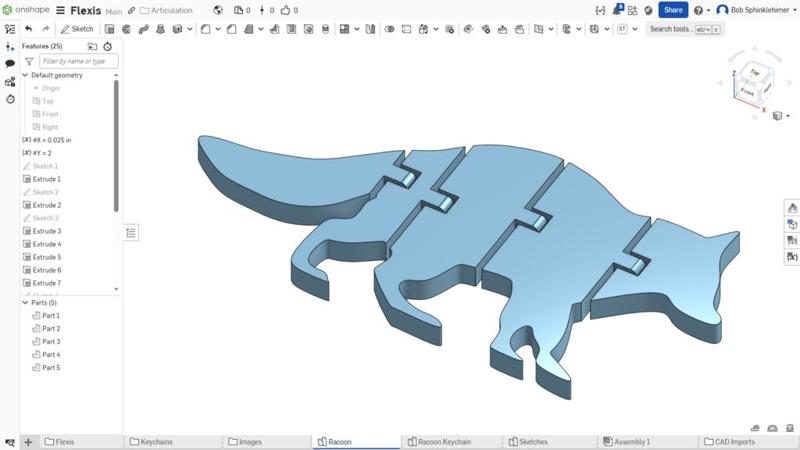This screenshot has width=800, height=450.
Task: Start a new Sketch
Action: pos(77,29)
